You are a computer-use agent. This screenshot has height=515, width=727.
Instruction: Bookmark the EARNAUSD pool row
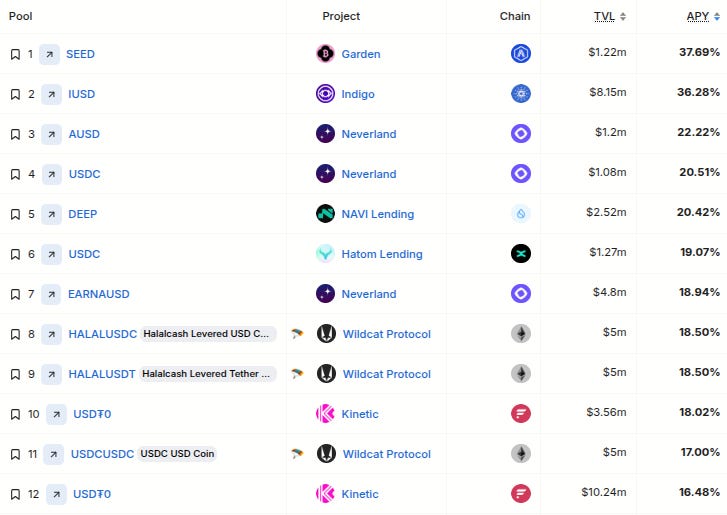(x=15, y=294)
